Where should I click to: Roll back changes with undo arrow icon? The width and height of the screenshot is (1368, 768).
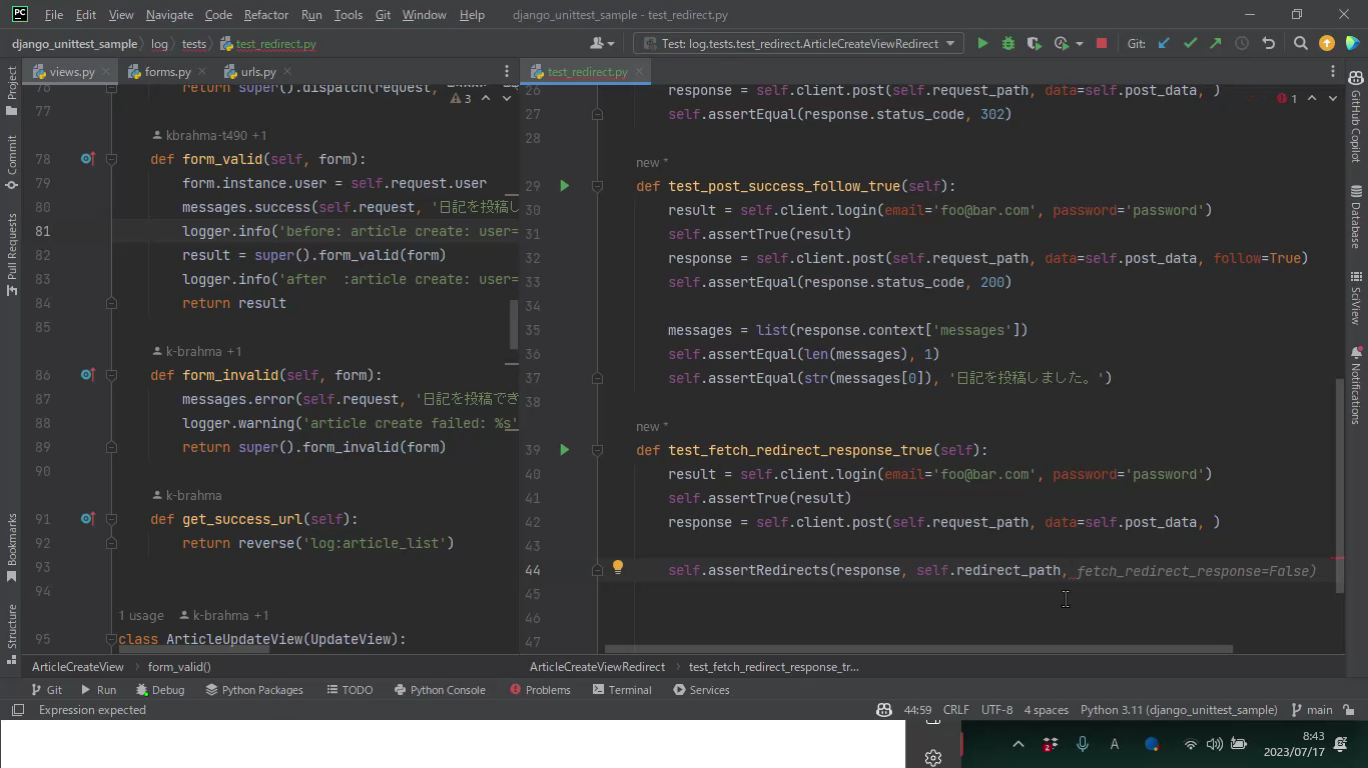click(1268, 43)
